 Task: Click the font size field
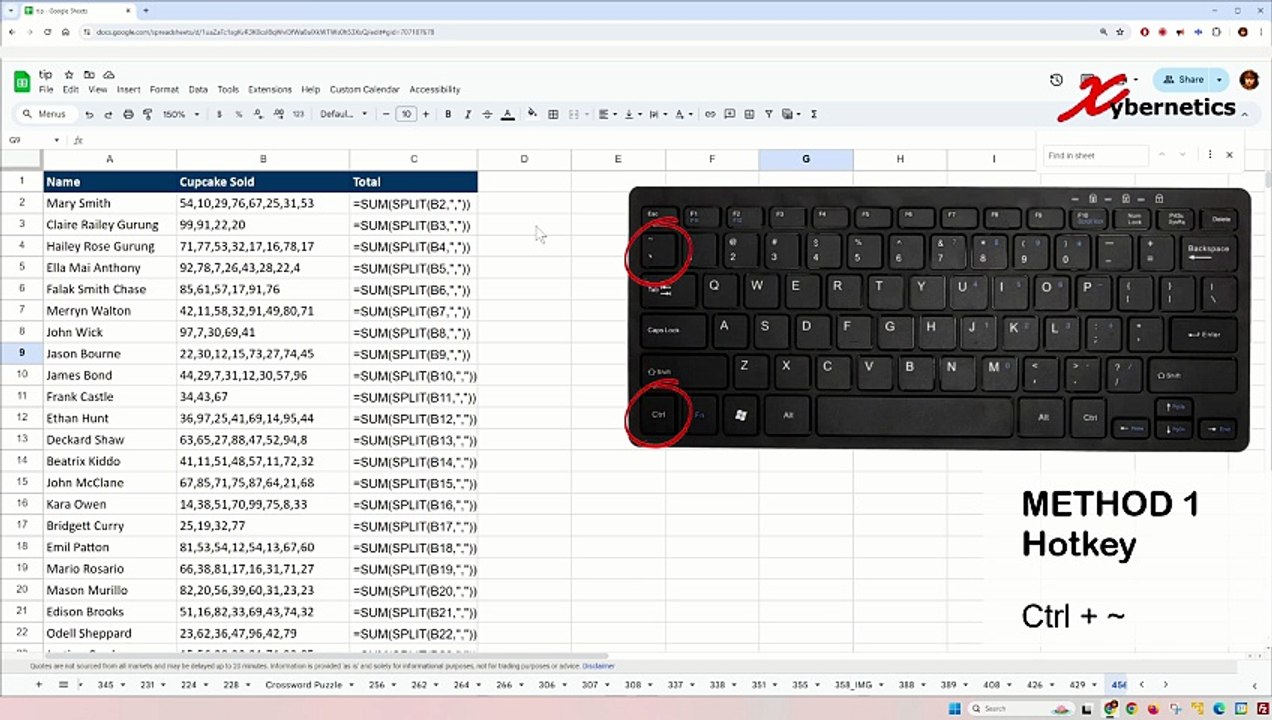pos(406,115)
